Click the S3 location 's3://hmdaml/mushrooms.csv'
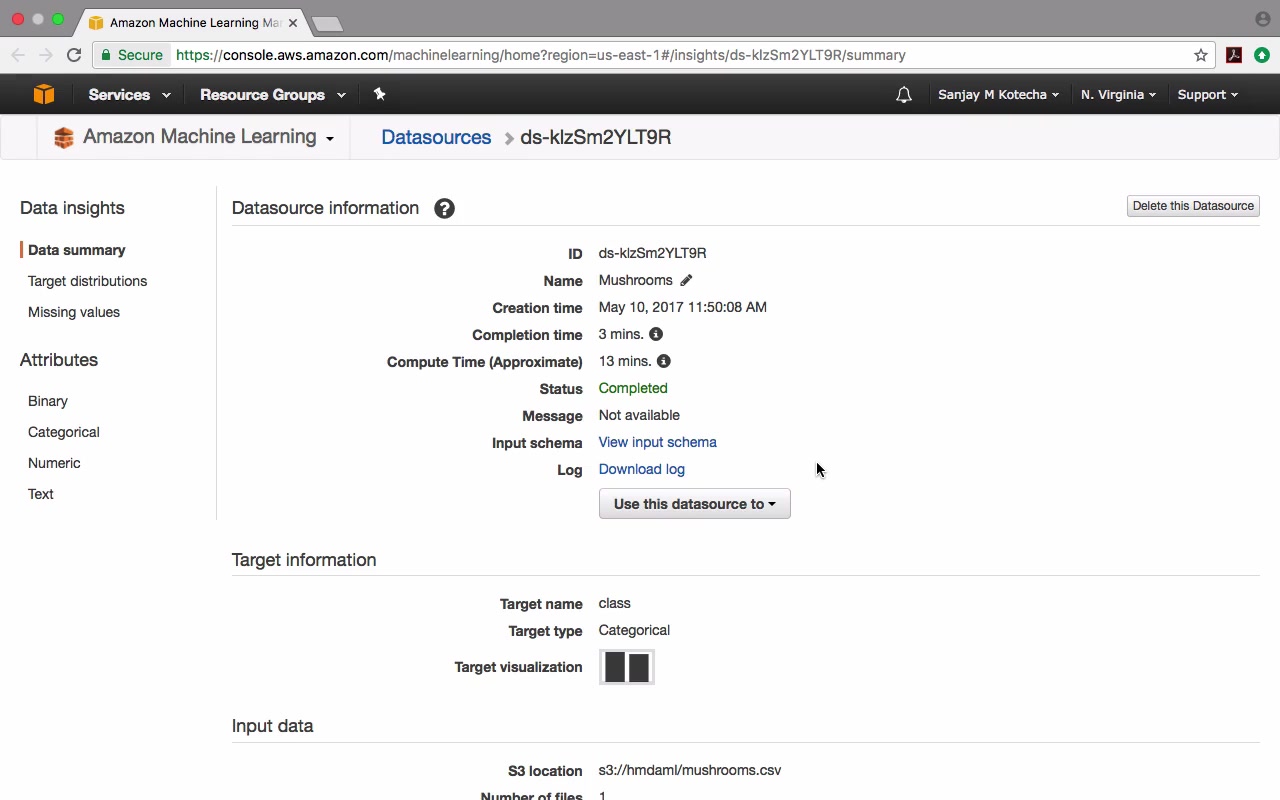Image resolution: width=1280 pixels, height=800 pixels. tap(690, 770)
